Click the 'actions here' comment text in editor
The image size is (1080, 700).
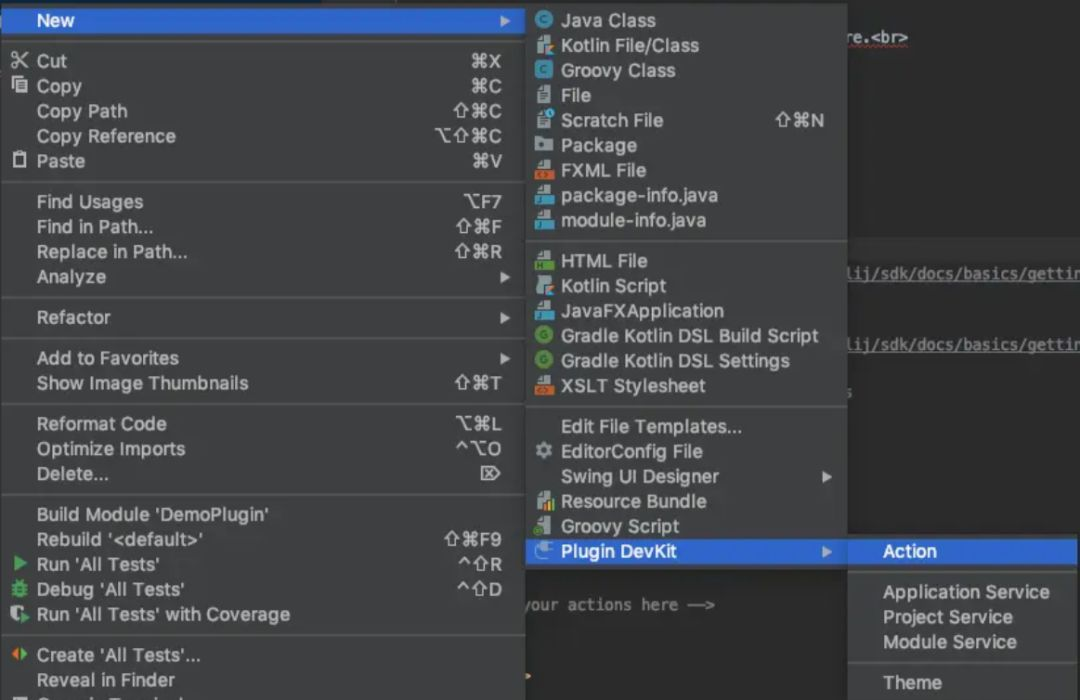pos(623,604)
